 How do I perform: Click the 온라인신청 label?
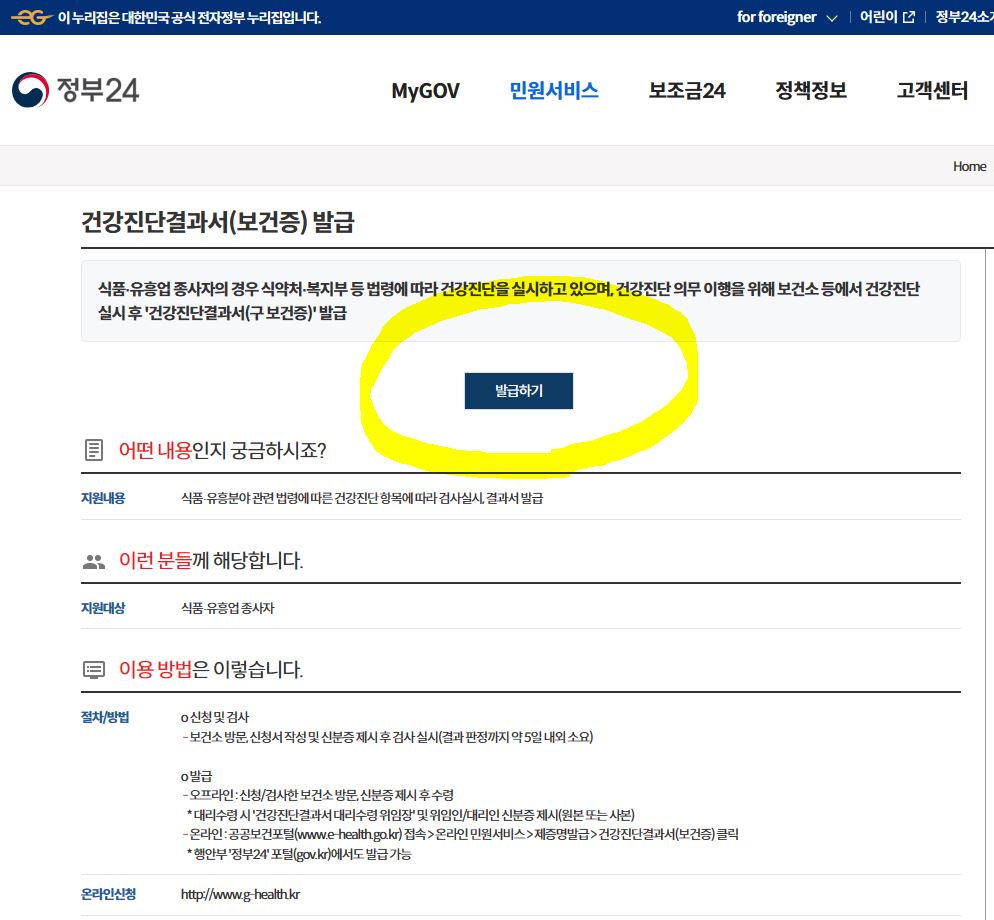pyautogui.click(x=108, y=893)
